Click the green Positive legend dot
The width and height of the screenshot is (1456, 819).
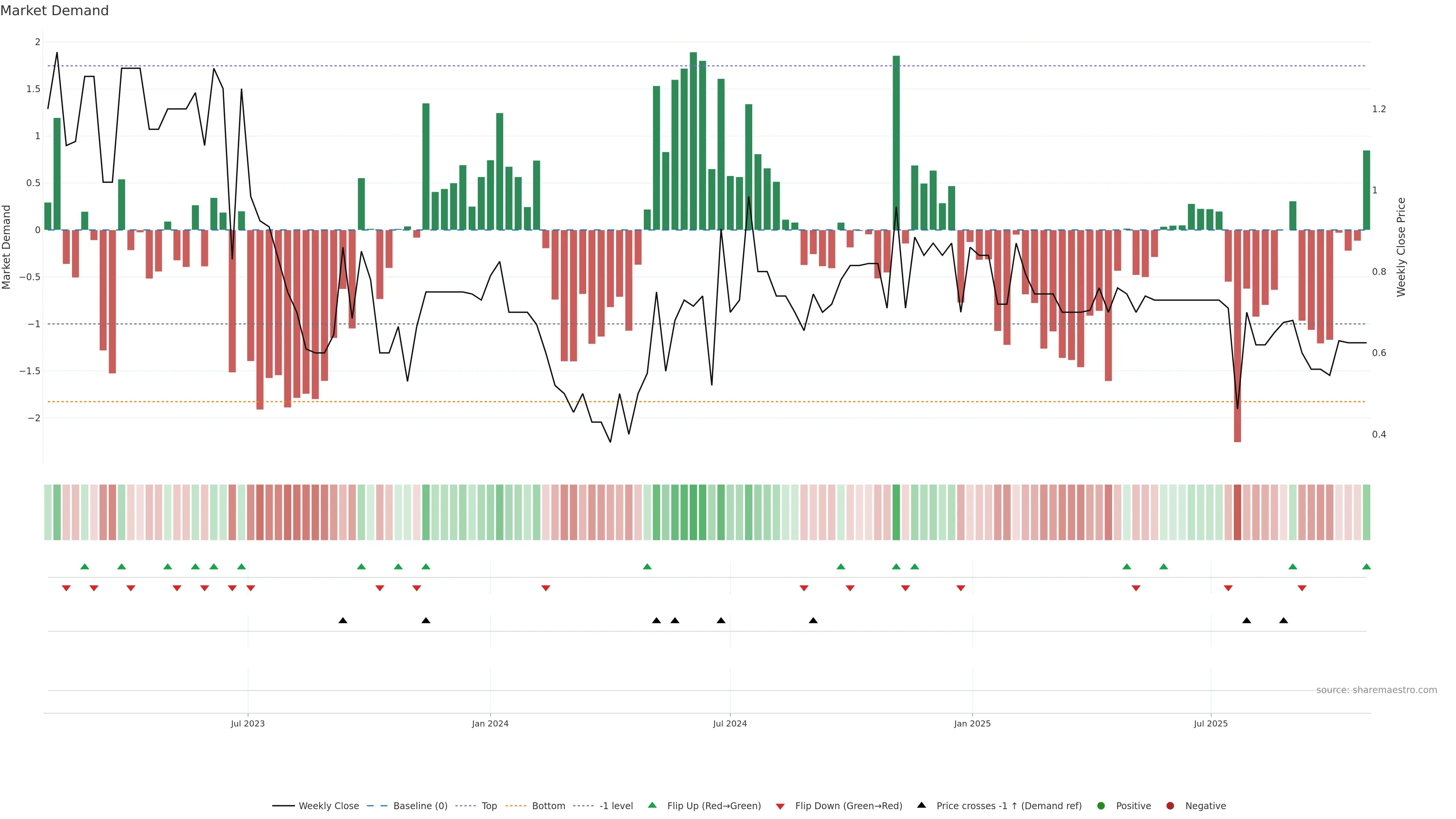point(1100,806)
